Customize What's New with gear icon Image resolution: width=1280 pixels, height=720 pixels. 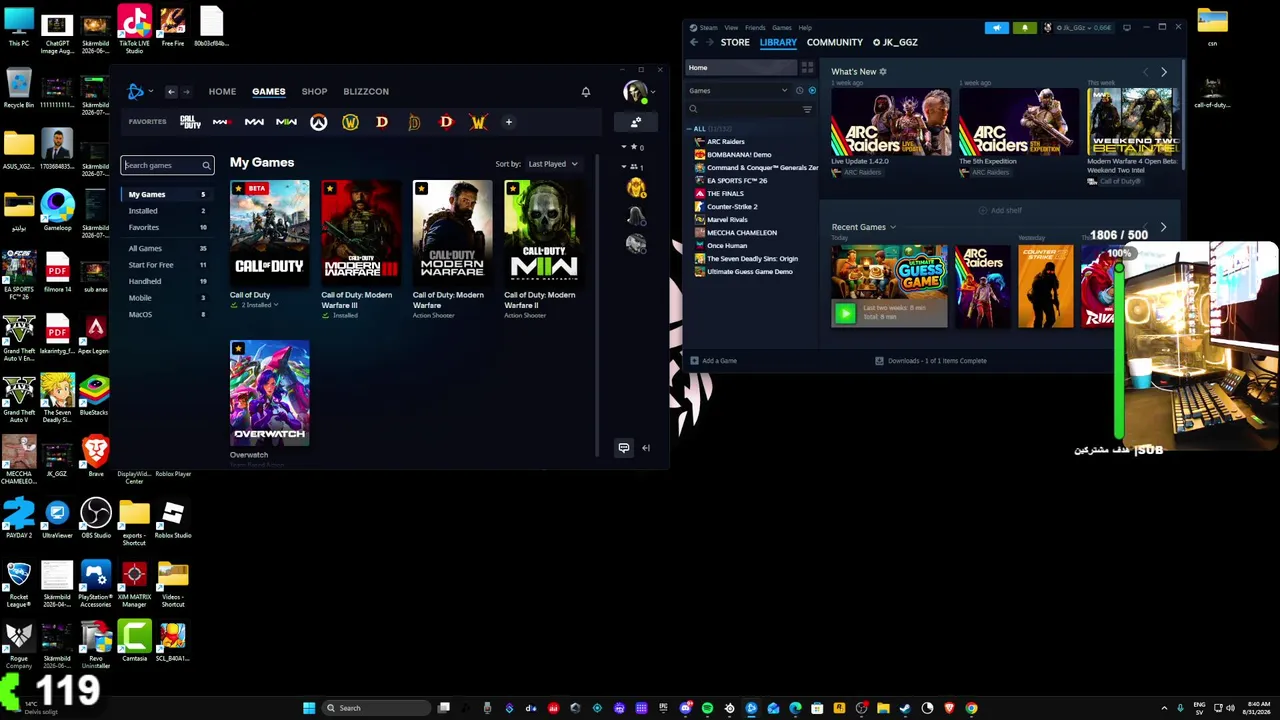tap(882, 72)
